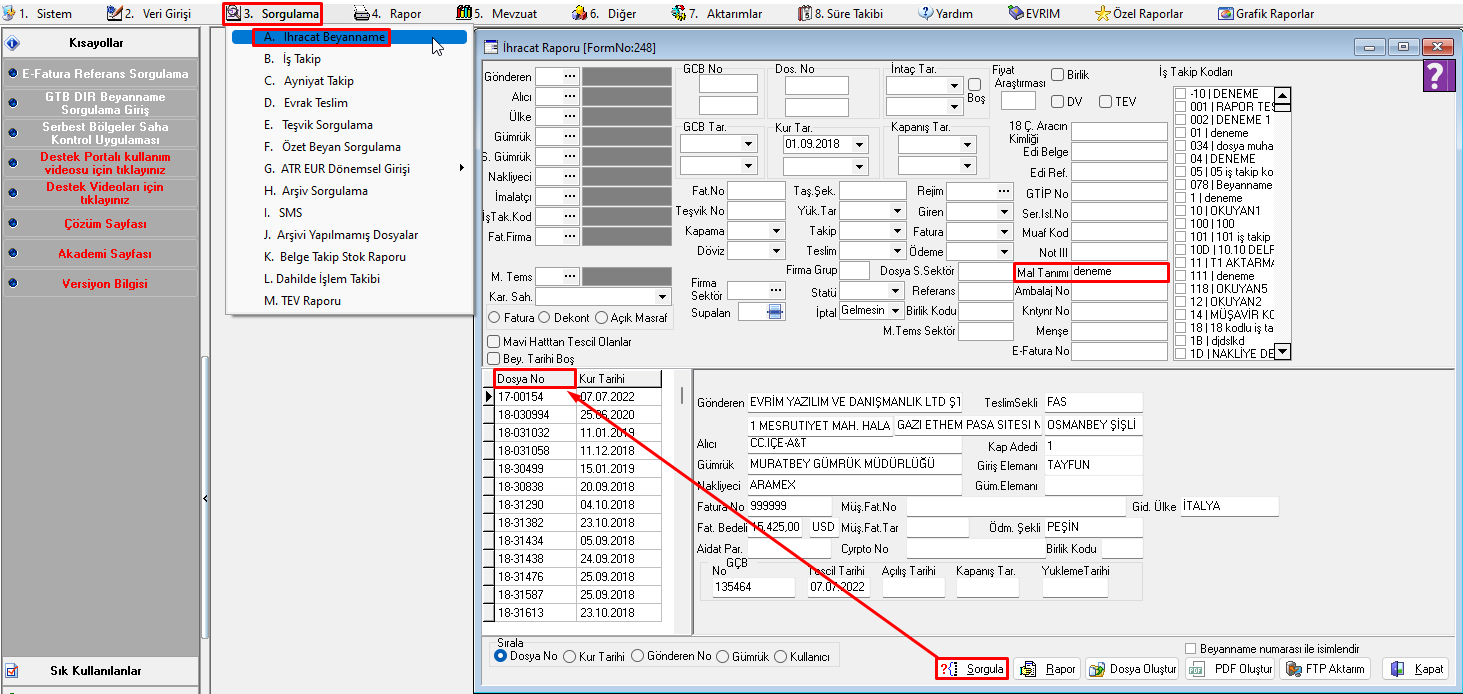The image size is (1463, 694).
Task: Open the Rejim lookup ellipsis button
Action: point(1003,191)
